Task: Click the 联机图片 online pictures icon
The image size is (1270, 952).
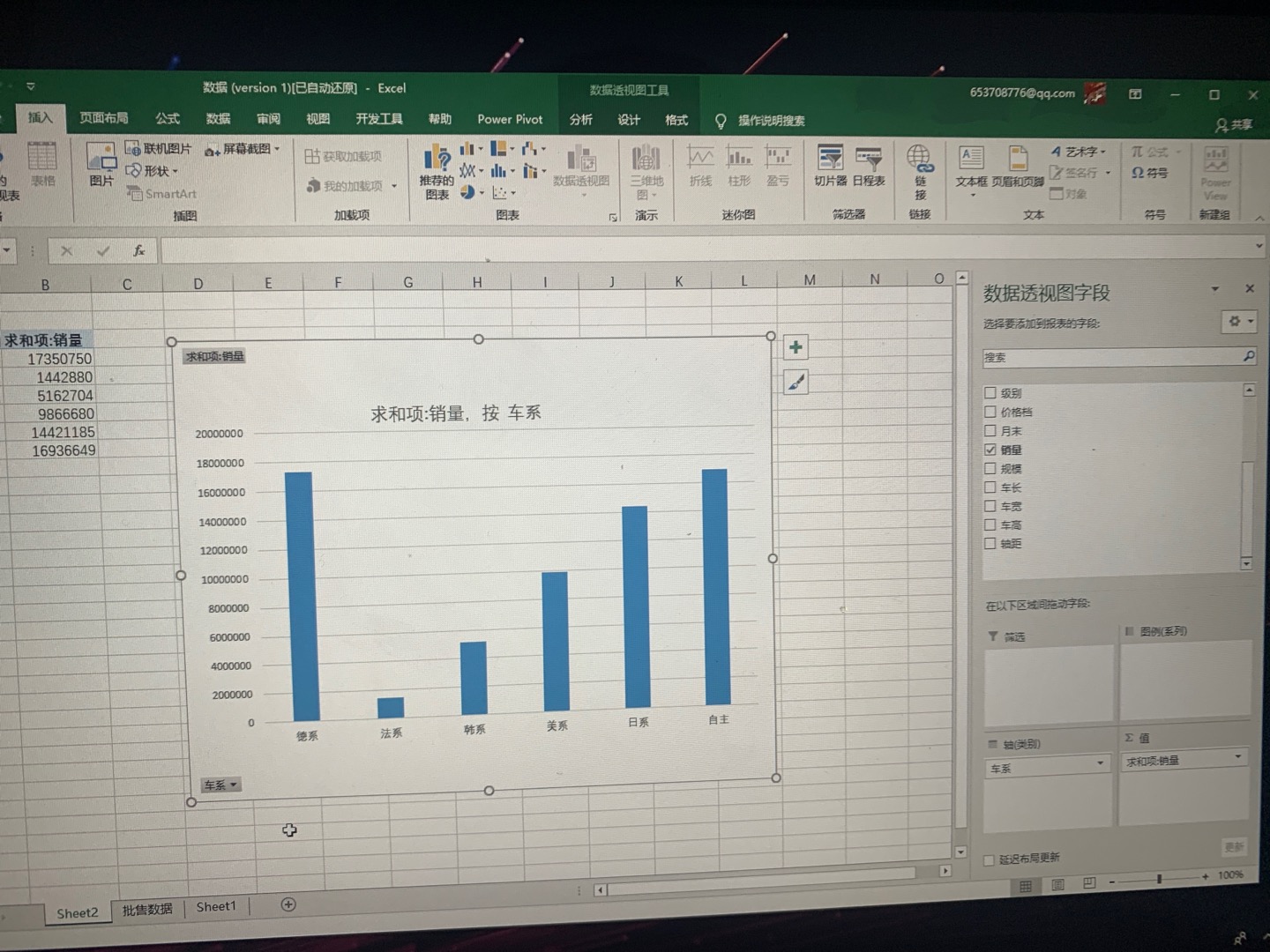Action: point(158,148)
